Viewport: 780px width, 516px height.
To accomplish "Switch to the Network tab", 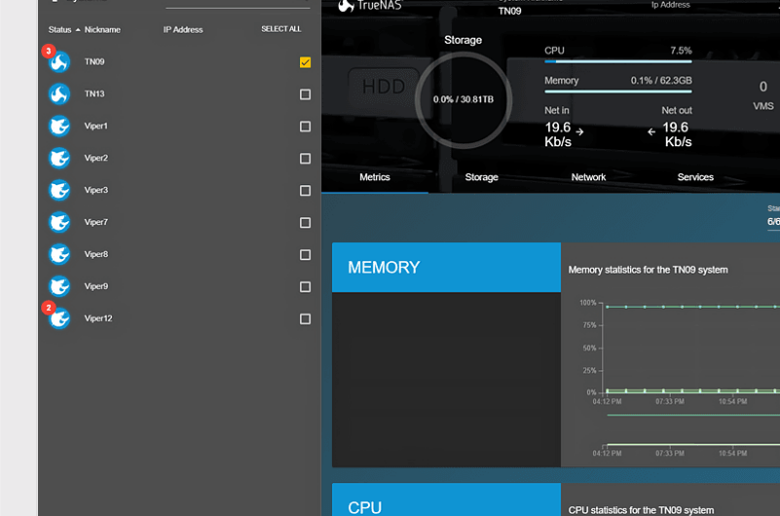I will (588, 177).
